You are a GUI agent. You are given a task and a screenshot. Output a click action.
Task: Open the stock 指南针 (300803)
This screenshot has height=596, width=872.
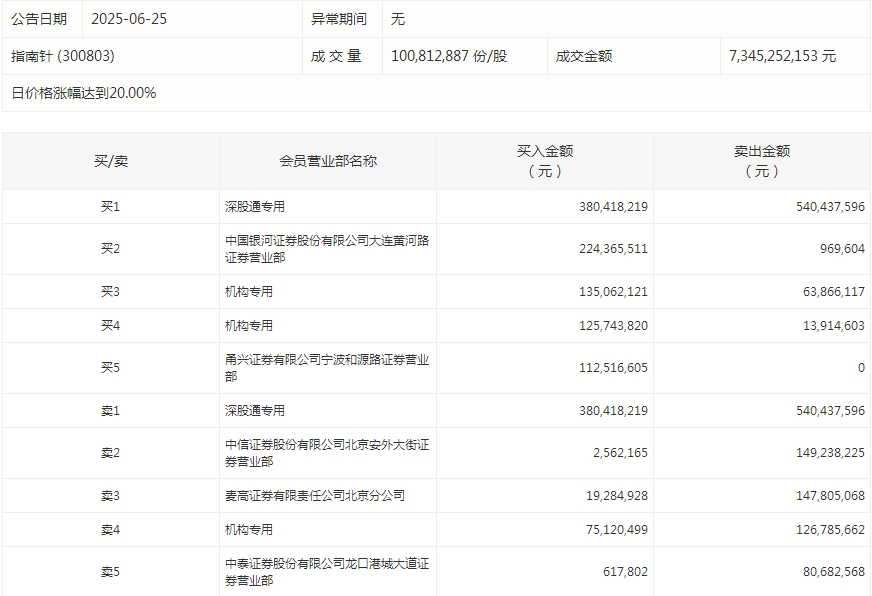click(63, 56)
